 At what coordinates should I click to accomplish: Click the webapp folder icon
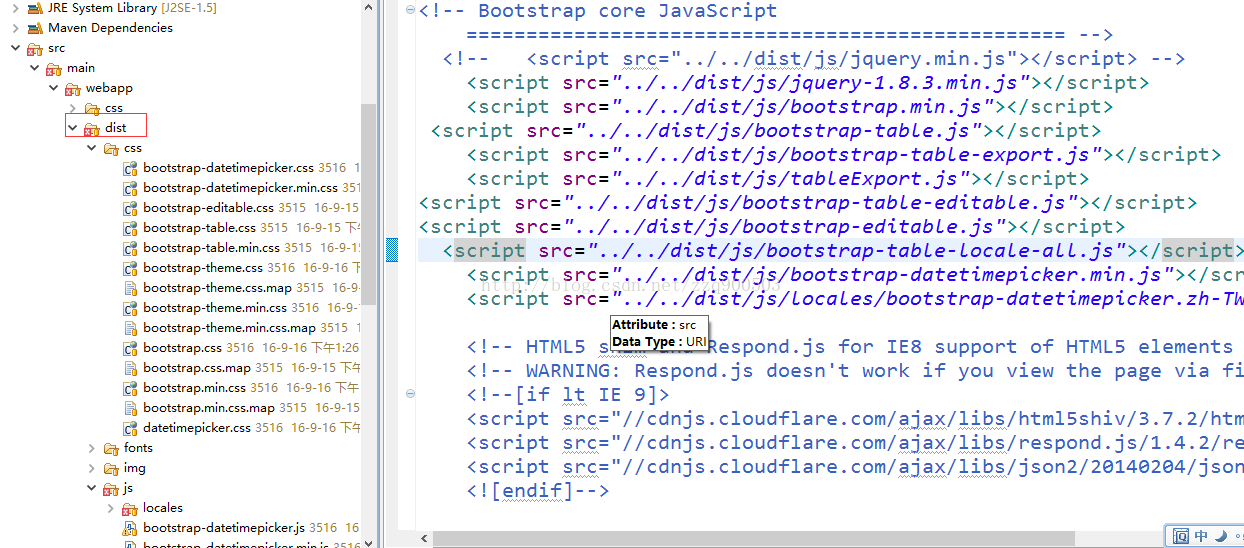click(72, 88)
